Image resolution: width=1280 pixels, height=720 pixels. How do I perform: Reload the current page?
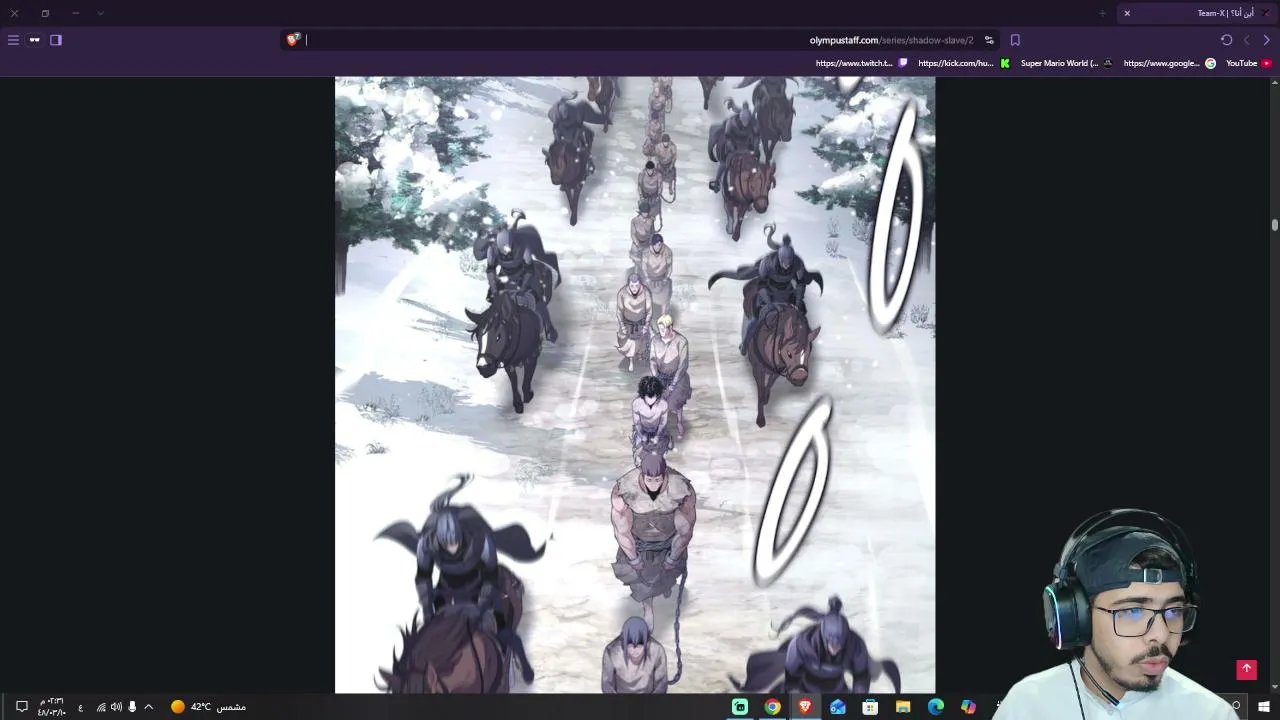(x=1227, y=40)
